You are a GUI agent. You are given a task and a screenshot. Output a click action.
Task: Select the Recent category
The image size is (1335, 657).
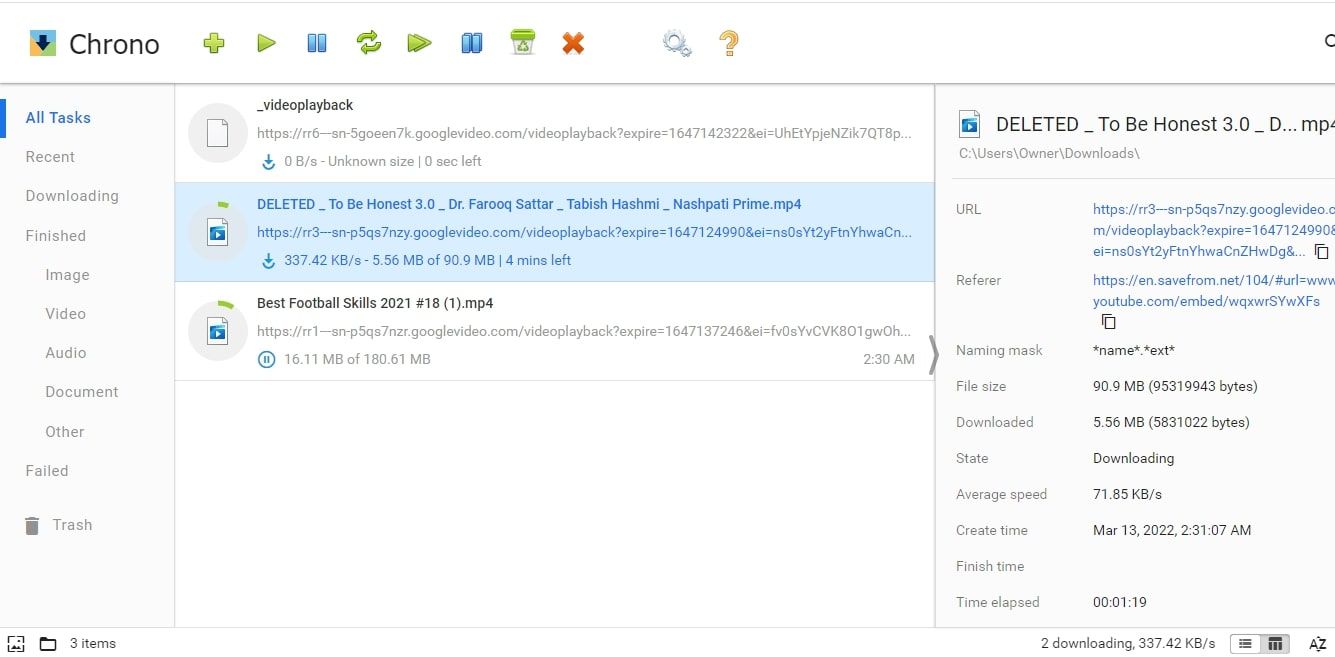pos(50,157)
